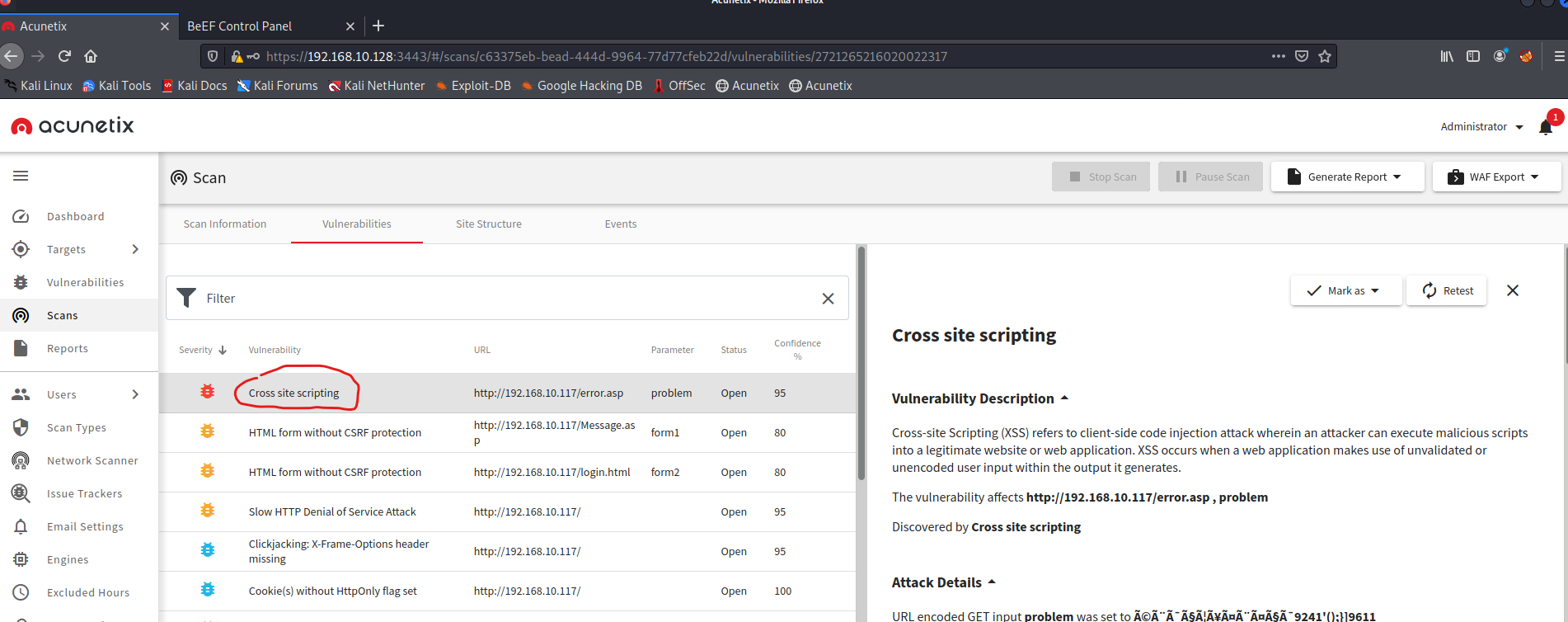Open the Generate Report dropdown
The height and width of the screenshot is (622, 1568).
1347,177
